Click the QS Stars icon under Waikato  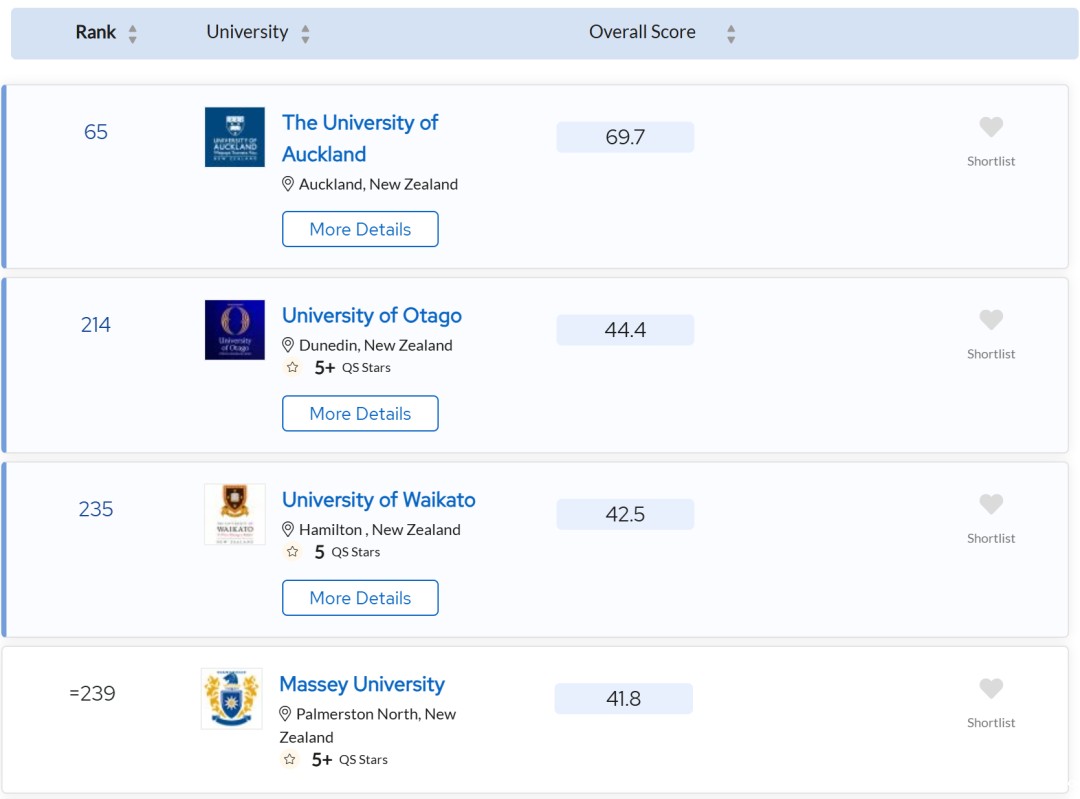point(292,552)
